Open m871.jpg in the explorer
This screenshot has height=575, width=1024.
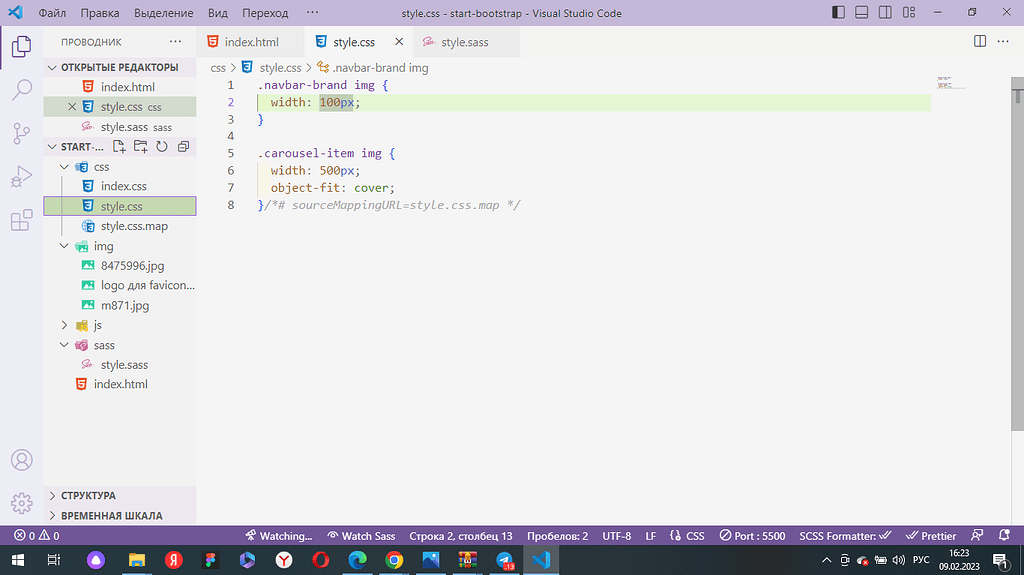124,305
